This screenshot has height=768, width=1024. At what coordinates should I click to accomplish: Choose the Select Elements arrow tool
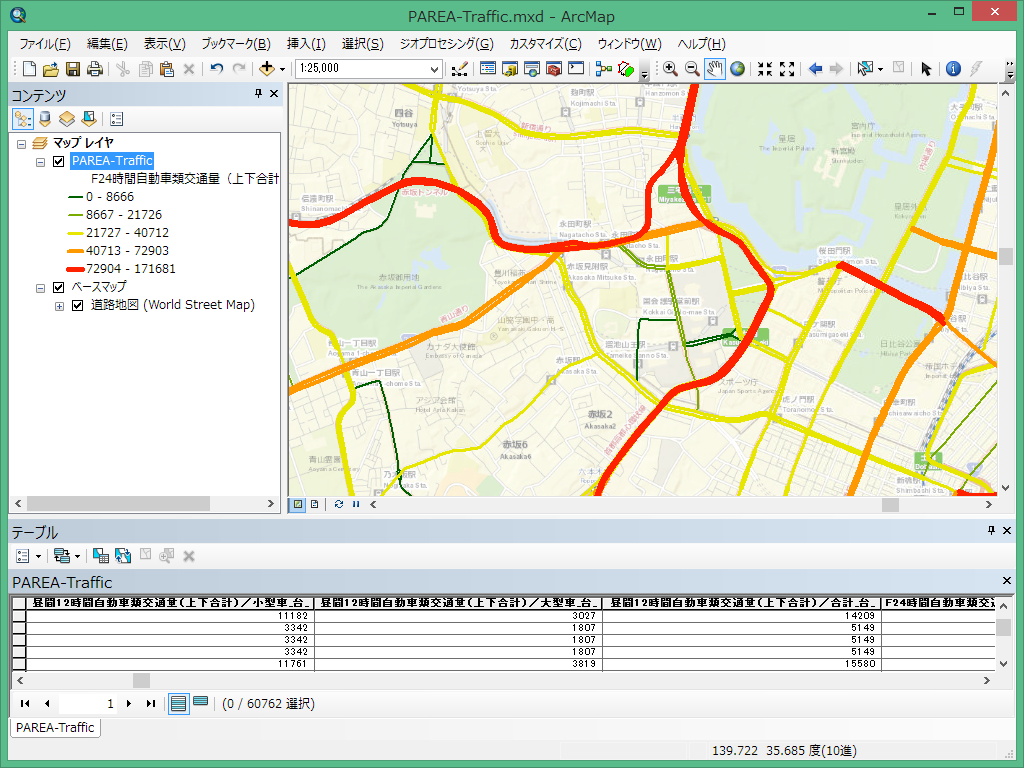tap(925, 69)
